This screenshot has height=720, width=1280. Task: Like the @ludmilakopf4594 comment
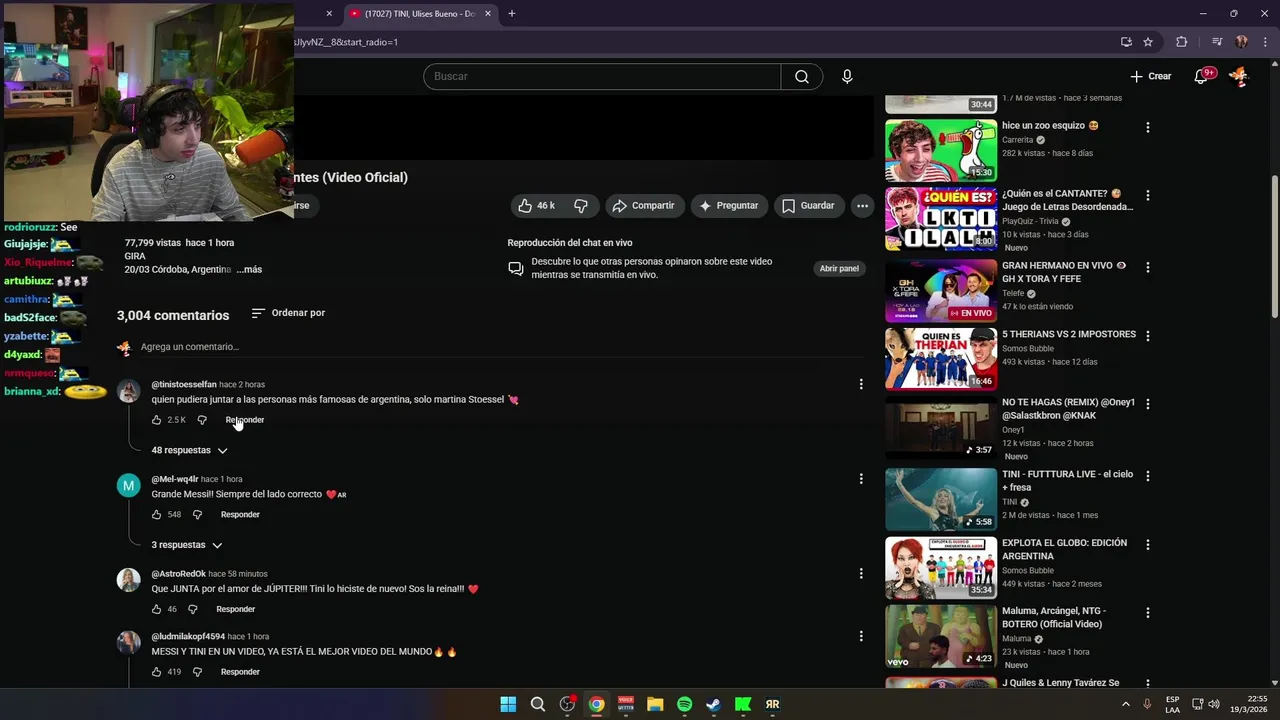(157, 673)
